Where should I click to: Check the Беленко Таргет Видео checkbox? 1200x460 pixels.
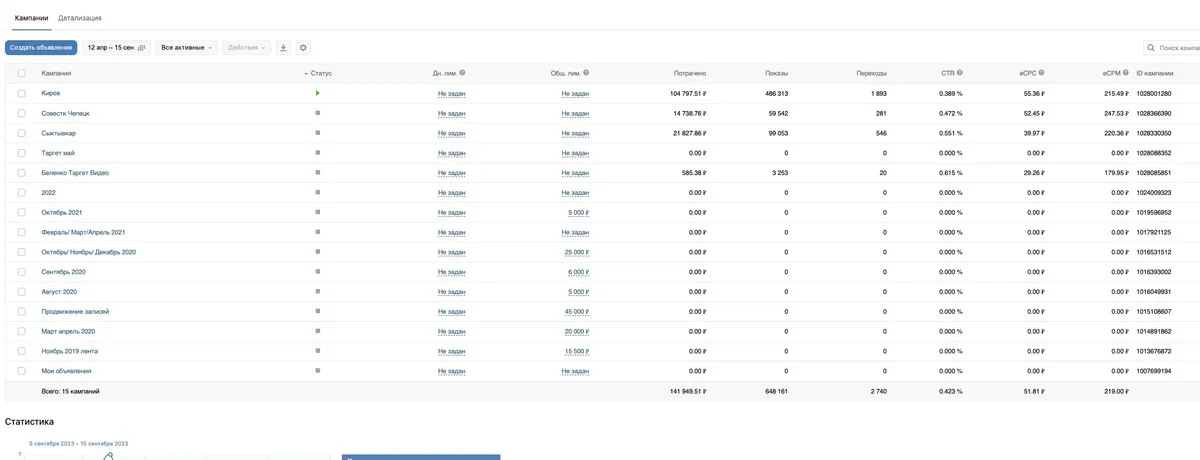[x=22, y=173]
